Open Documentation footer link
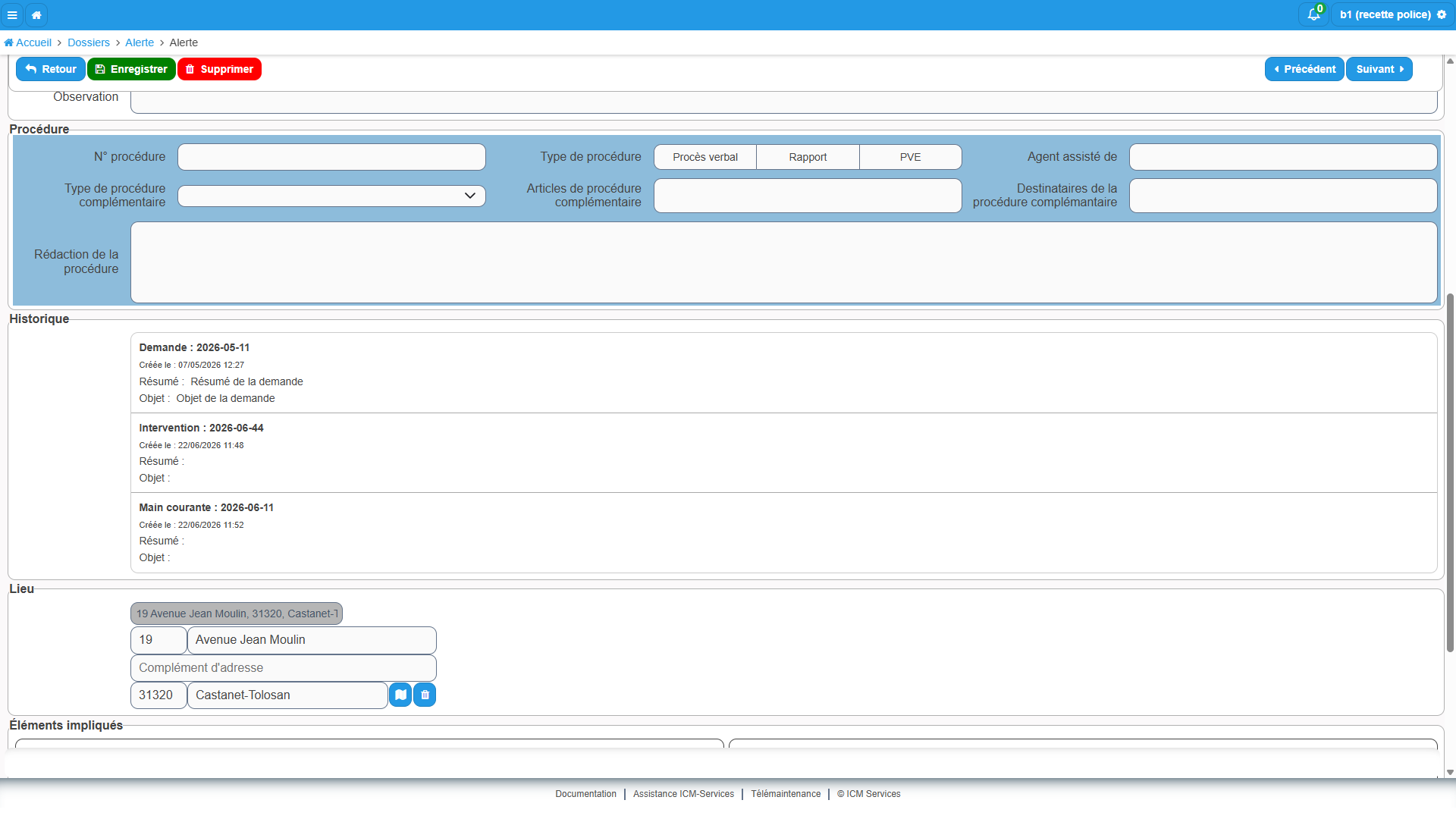This screenshot has height=819, width=1456. (585, 794)
